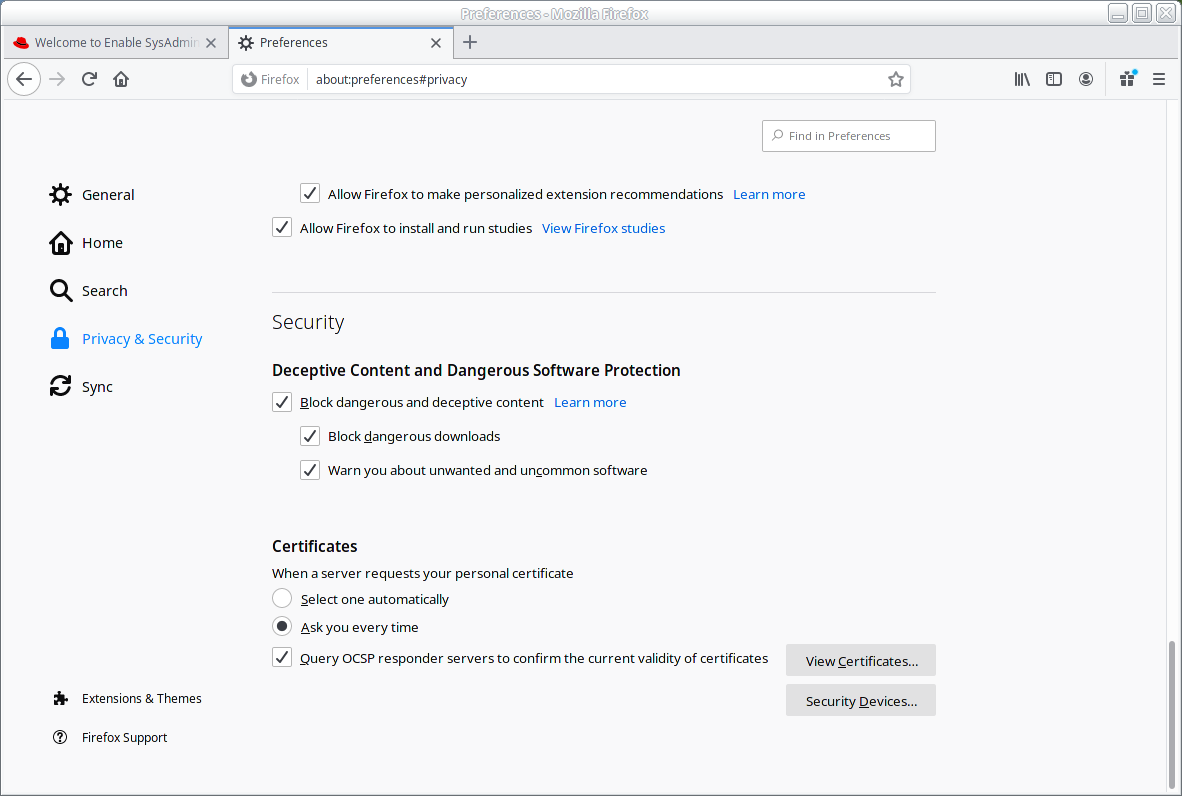Uncheck Block dangerous downloads
The width and height of the screenshot is (1182, 796).
pyautogui.click(x=310, y=436)
